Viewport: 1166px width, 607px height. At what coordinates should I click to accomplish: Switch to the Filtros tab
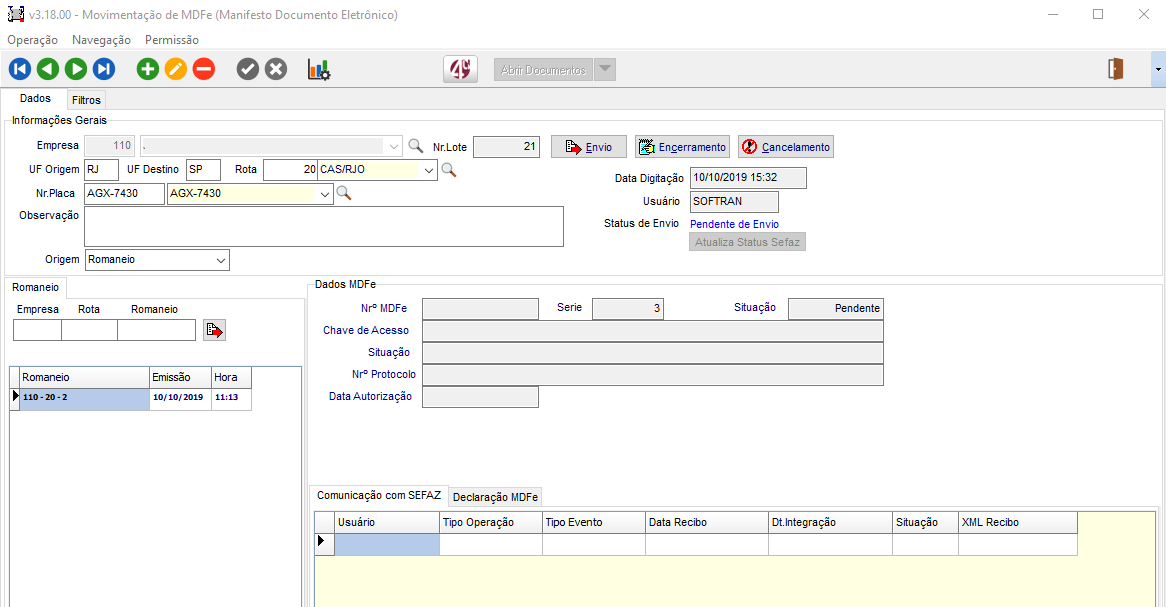coord(86,100)
